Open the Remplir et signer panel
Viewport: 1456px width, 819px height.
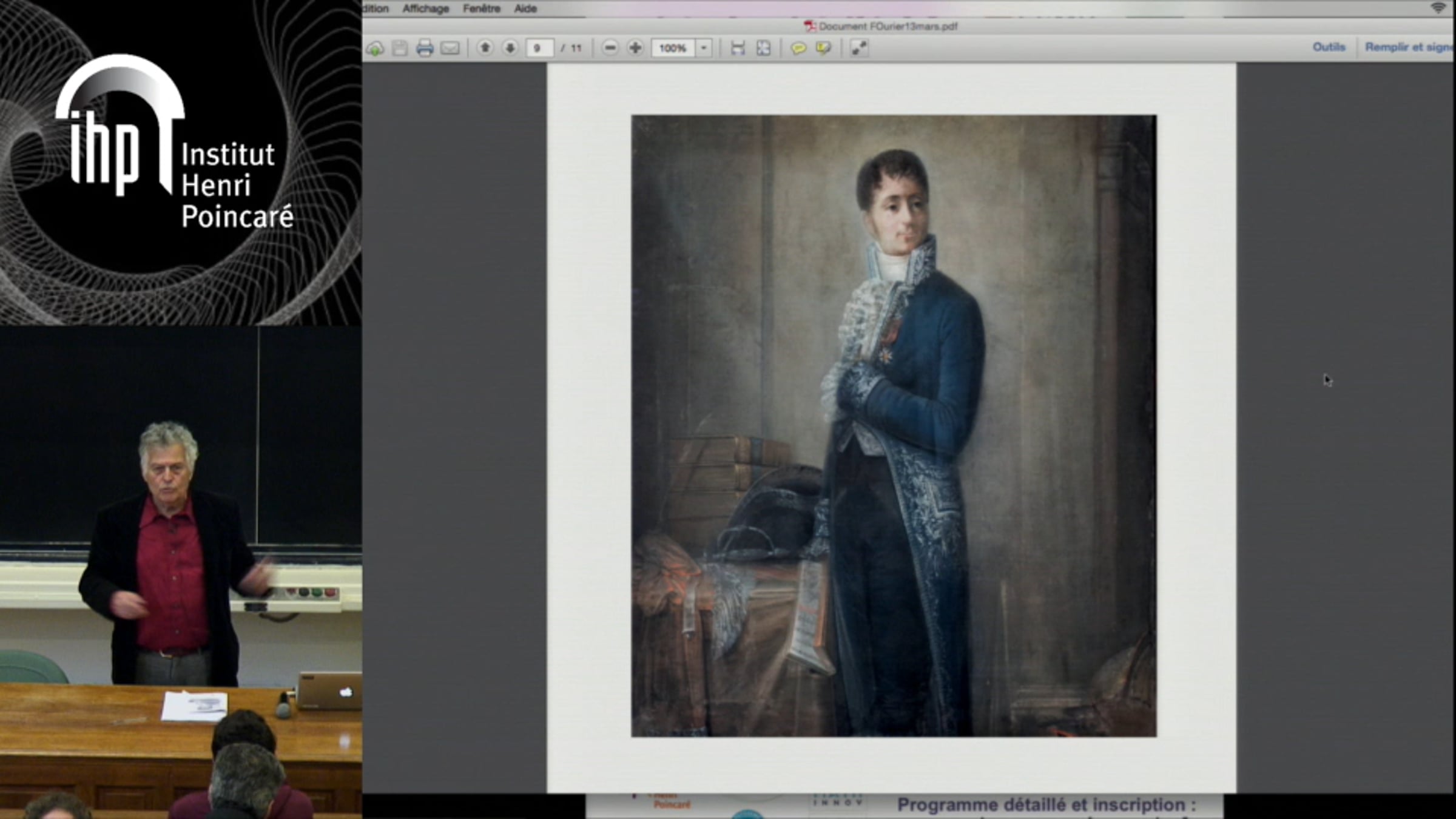(1409, 47)
